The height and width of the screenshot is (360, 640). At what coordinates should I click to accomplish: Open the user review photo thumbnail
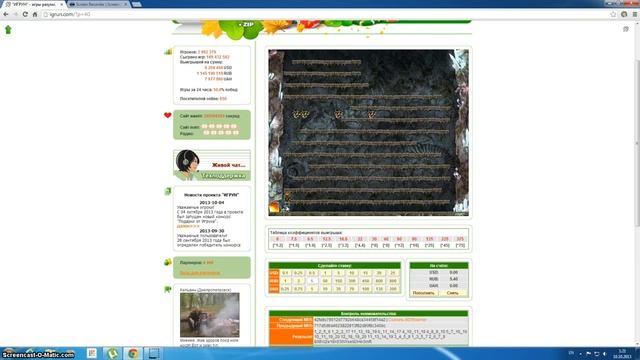coord(210,315)
